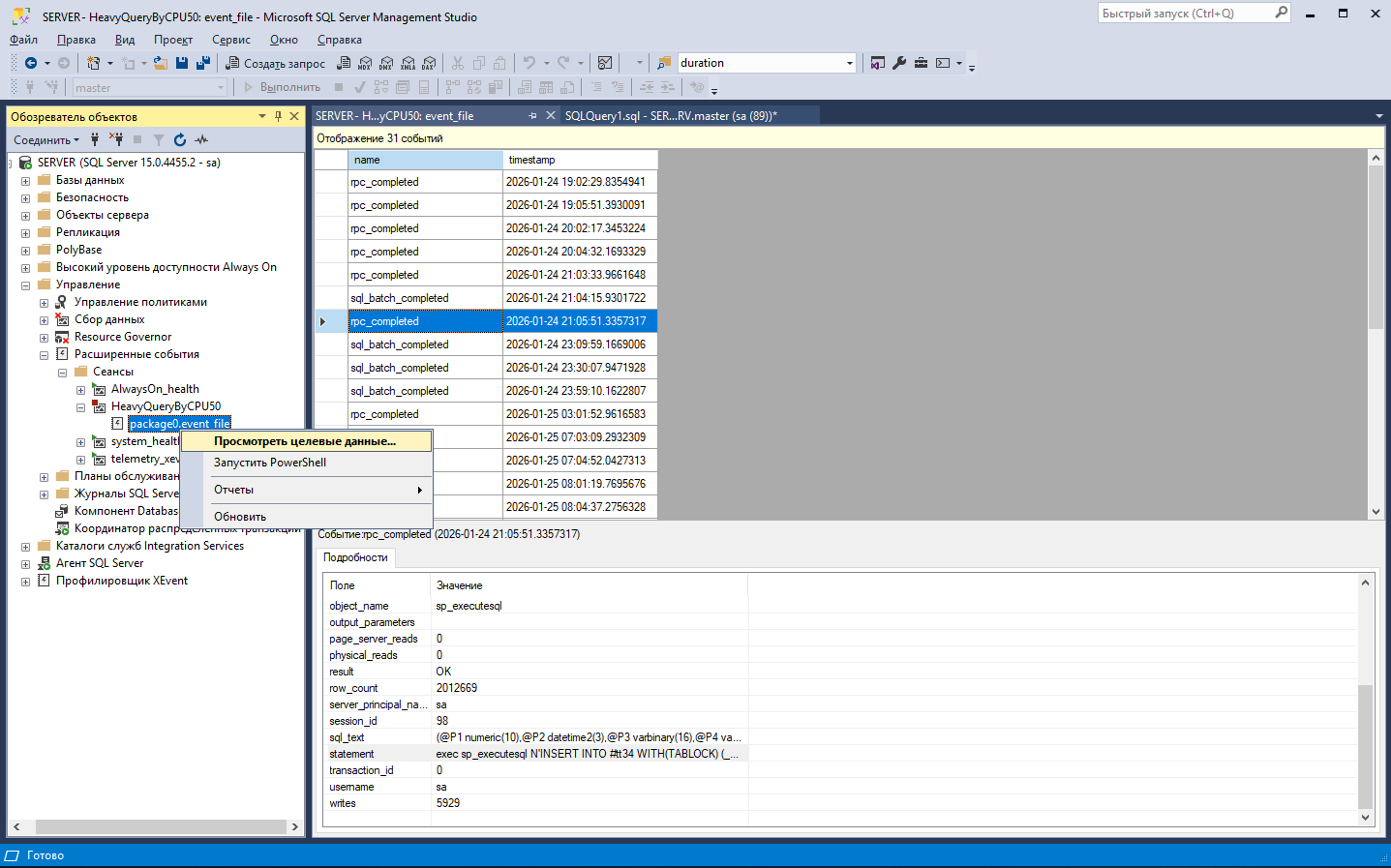Open the MDX query icon
Screen dimensions: 1391x868
coord(365,63)
